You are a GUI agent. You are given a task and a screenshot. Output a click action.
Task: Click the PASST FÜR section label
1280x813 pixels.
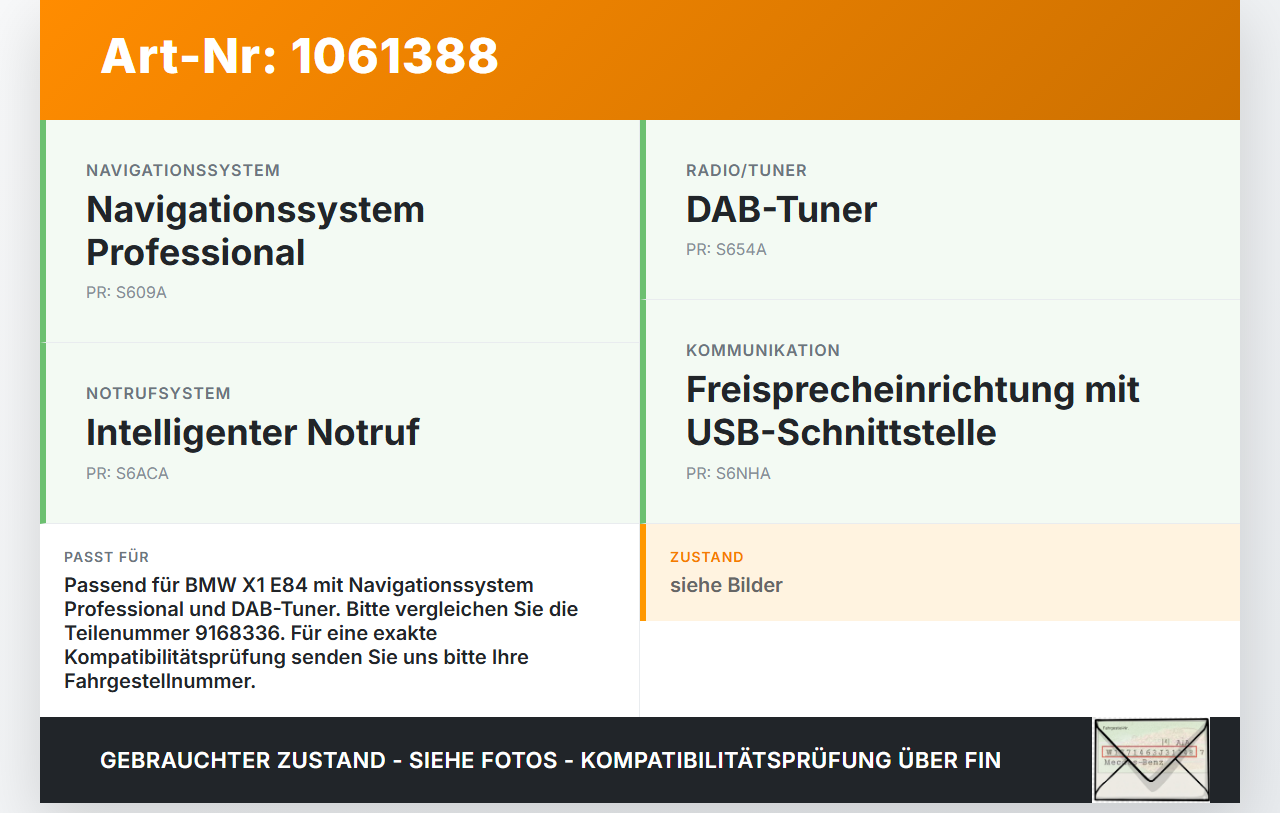[106, 557]
